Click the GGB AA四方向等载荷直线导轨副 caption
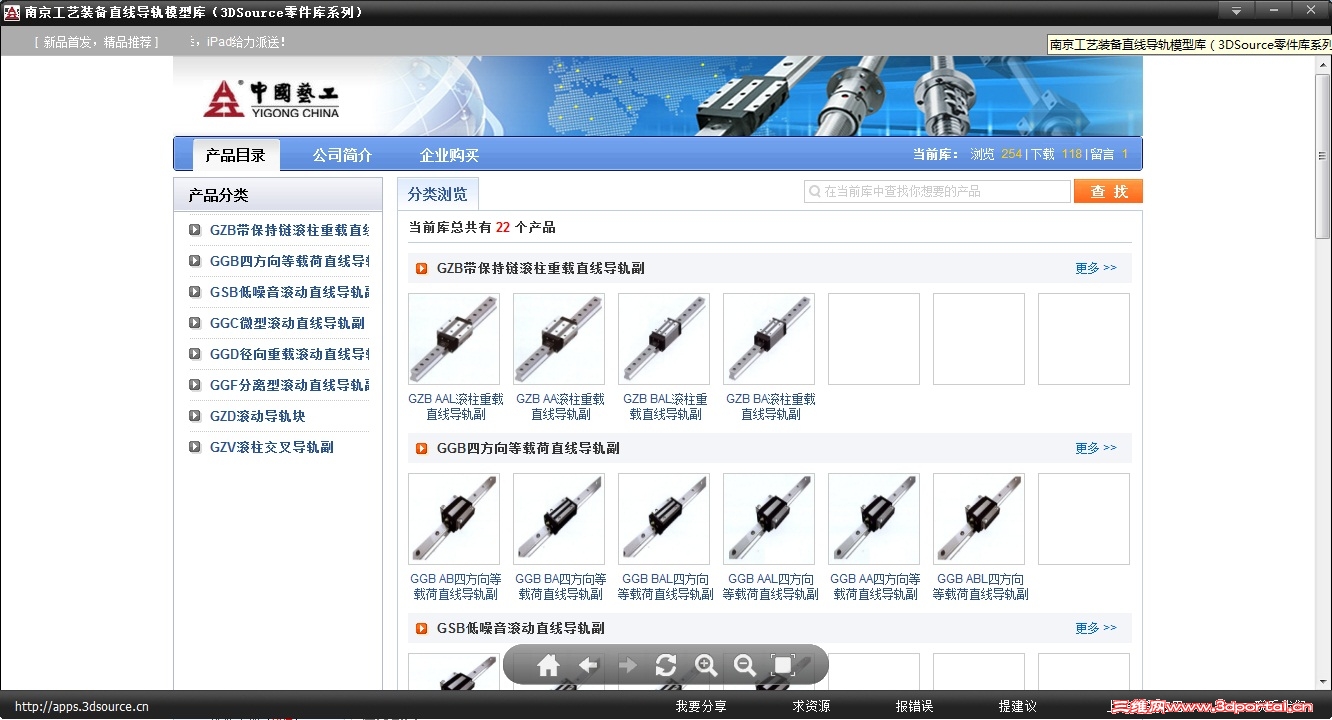This screenshot has height=720, width=1332. pyautogui.click(x=875, y=587)
